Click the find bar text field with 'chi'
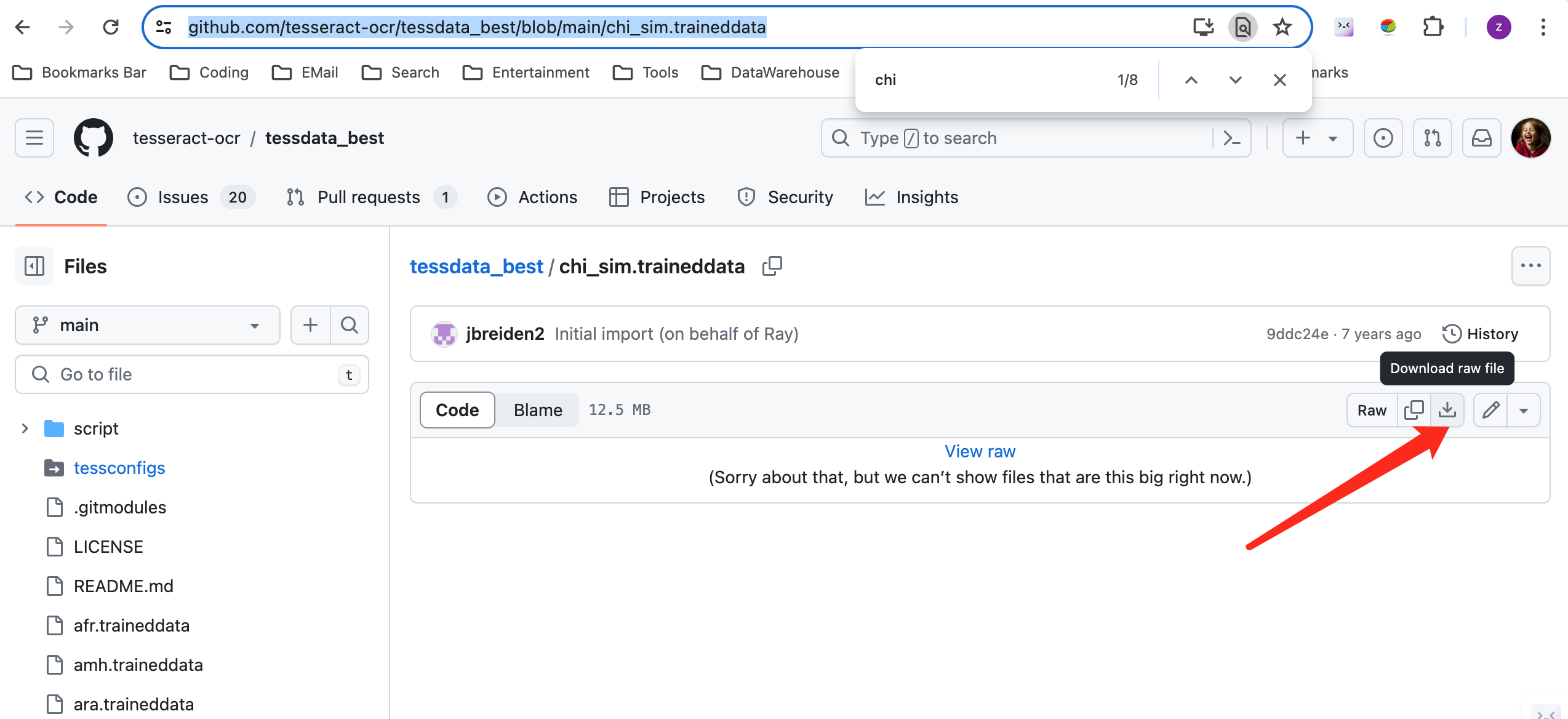This screenshot has width=1568, height=719. point(985,80)
